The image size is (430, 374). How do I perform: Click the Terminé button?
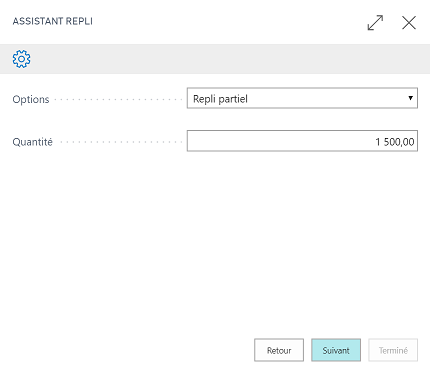(393, 350)
